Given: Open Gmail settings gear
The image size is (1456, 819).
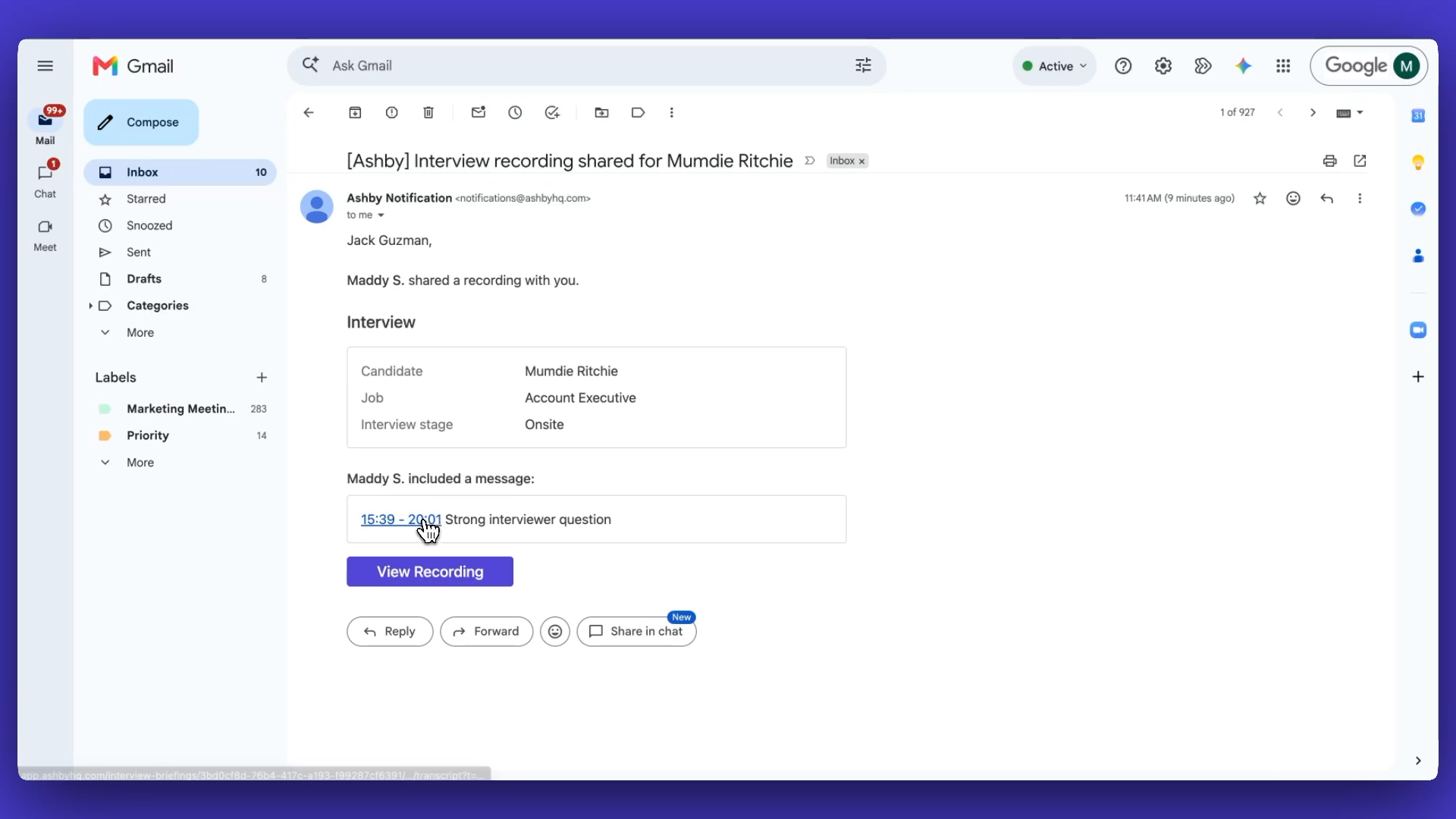Looking at the screenshot, I should [x=1163, y=66].
